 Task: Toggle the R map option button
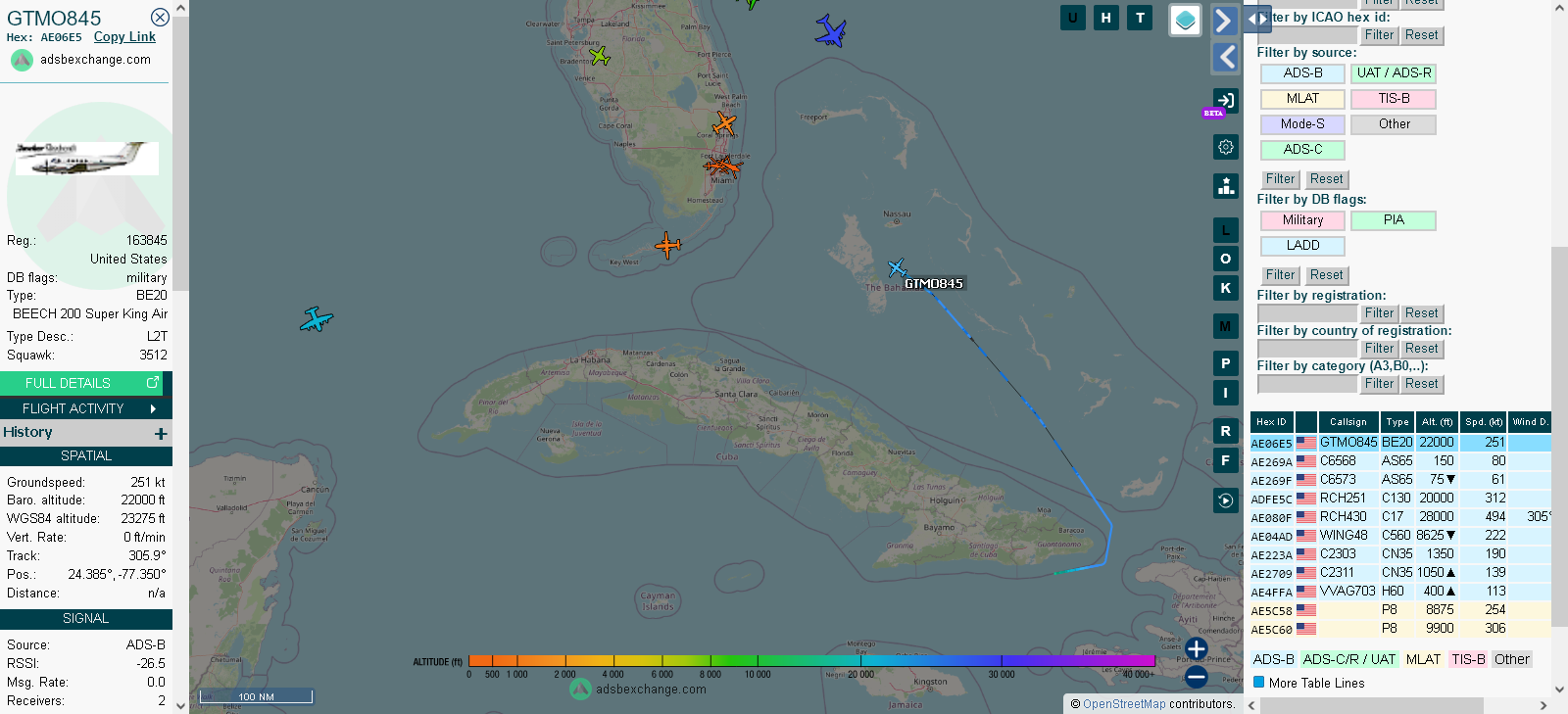tap(1225, 431)
